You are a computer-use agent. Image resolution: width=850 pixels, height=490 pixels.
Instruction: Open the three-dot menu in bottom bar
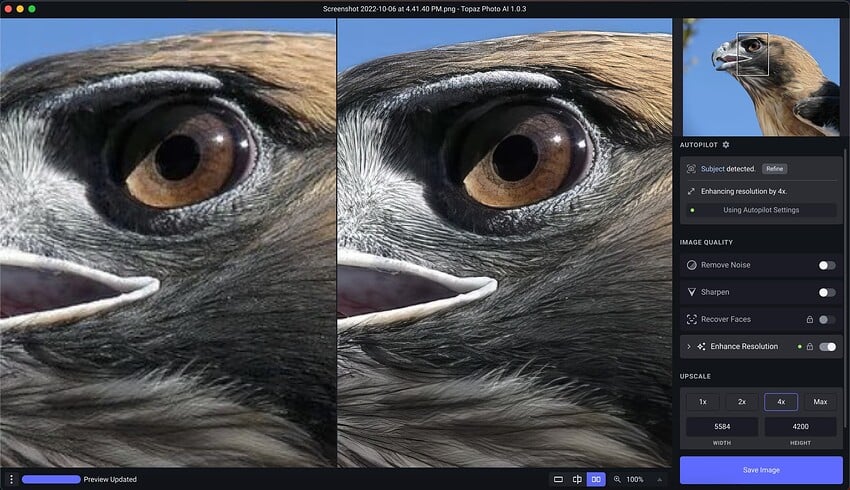click(11, 479)
